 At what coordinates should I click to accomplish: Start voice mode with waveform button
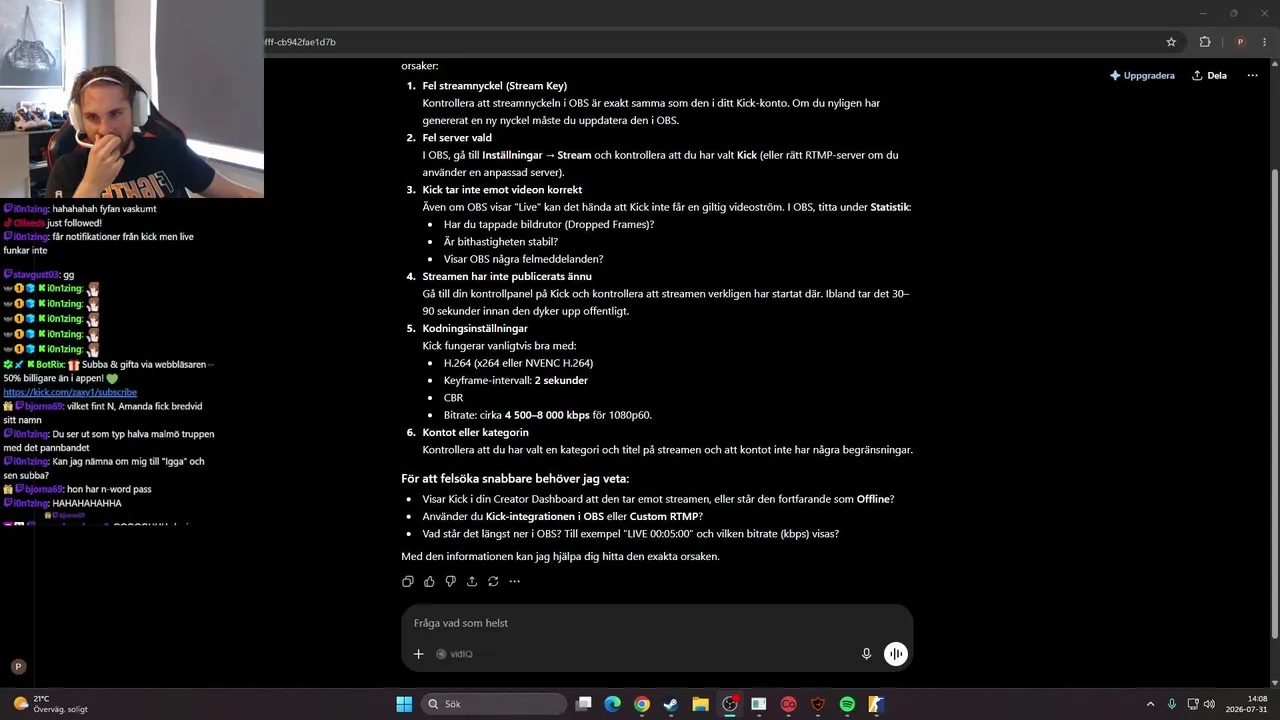(896, 654)
